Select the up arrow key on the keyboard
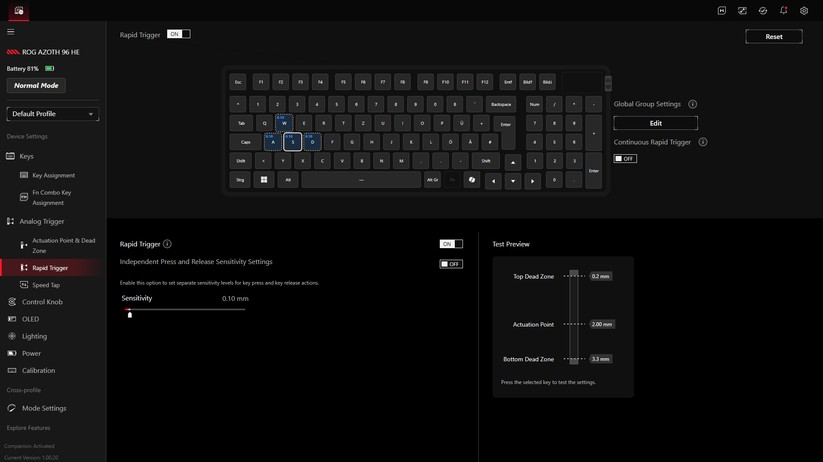Viewport: 823px width, 462px height. 513,162
